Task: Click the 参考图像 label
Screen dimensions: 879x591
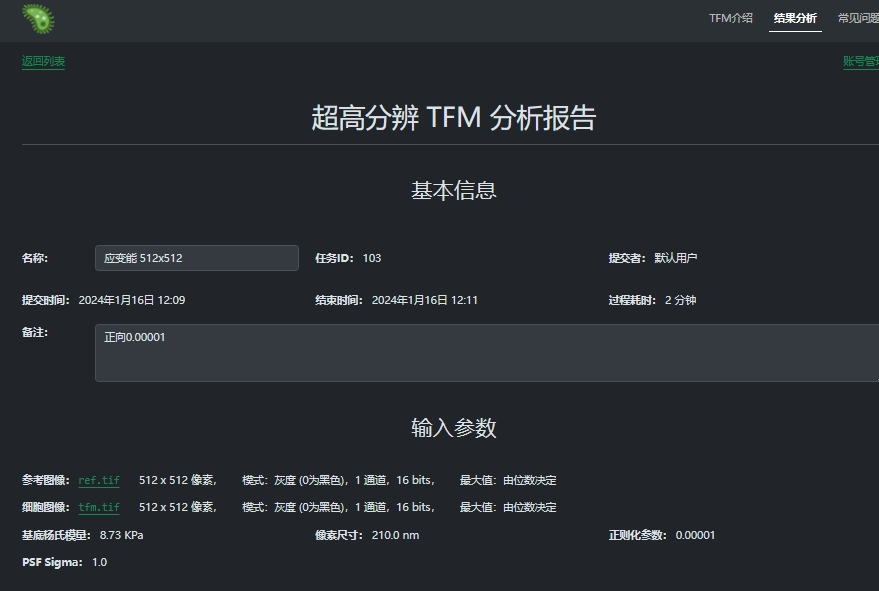Action: tap(45, 480)
